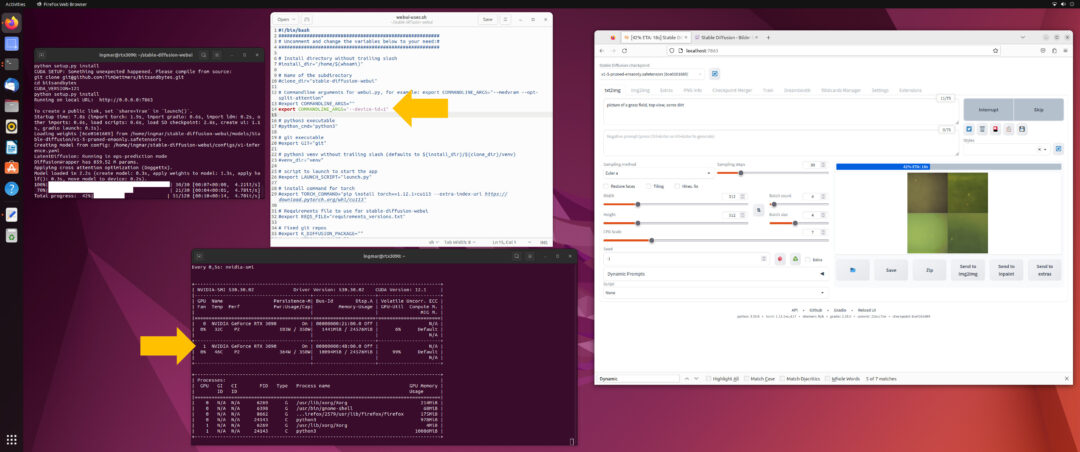The height and width of the screenshot is (452, 1080).
Task: Toggle Match Diacritics in find bar
Action: click(782, 378)
